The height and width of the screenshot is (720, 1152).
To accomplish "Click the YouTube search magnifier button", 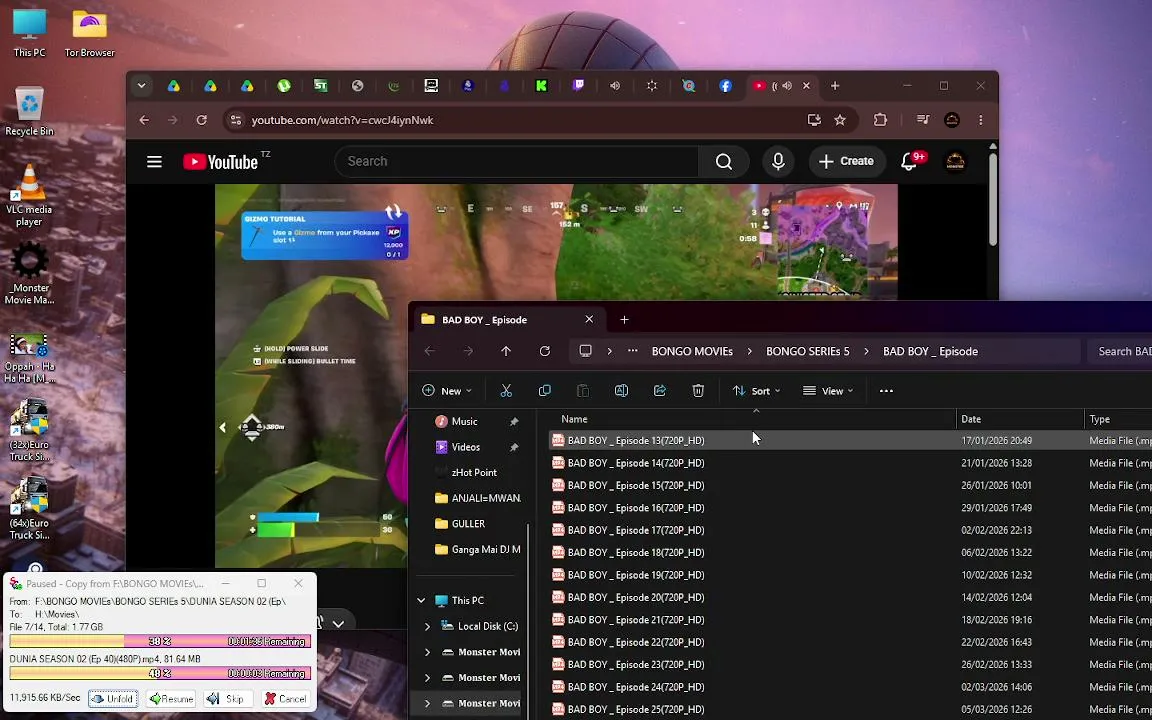I will point(724,162).
